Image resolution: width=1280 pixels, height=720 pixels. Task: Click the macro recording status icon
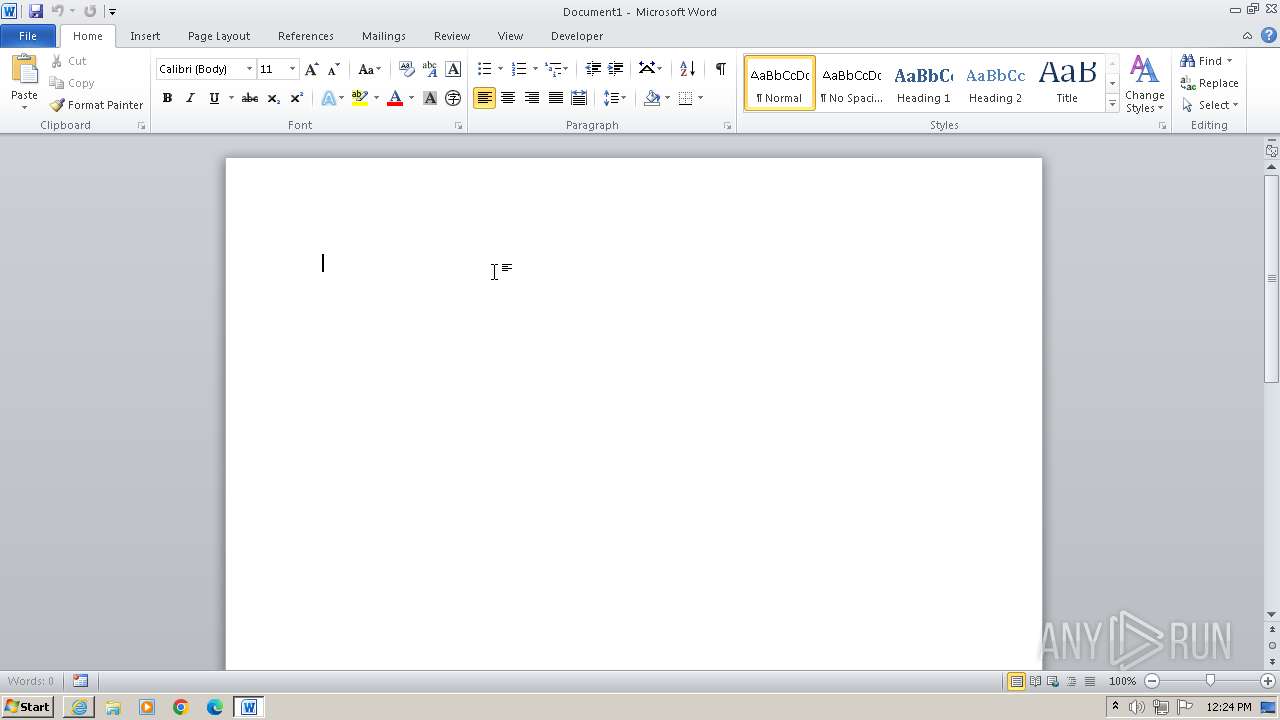click(x=80, y=681)
